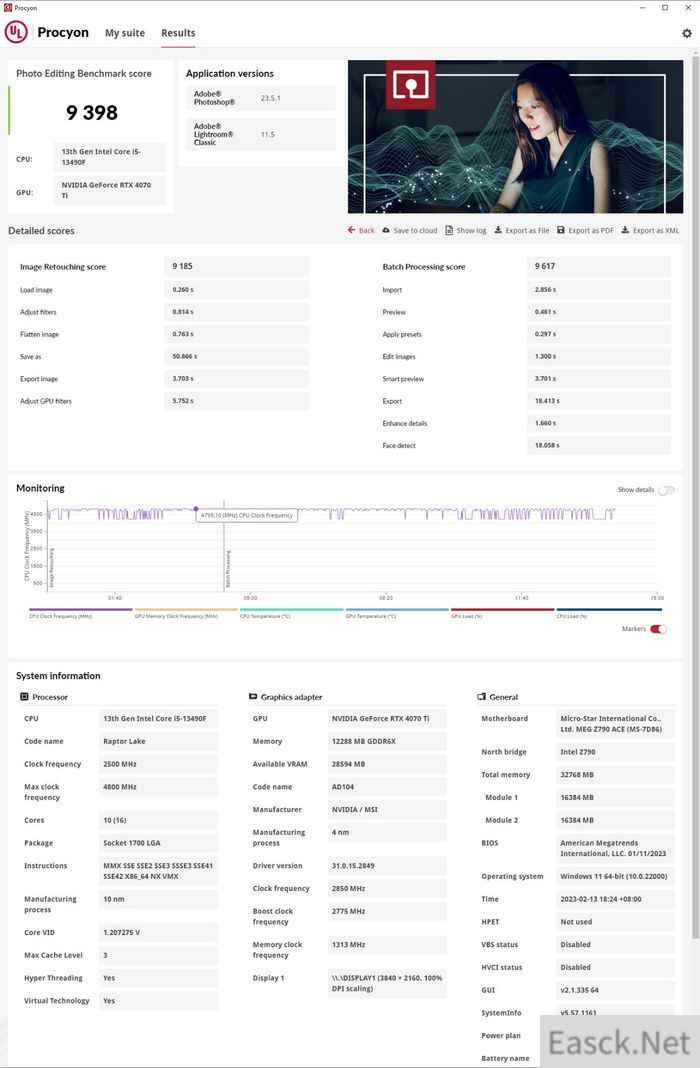Turn off the Markers toggle
The image size is (700, 1068).
coord(658,629)
